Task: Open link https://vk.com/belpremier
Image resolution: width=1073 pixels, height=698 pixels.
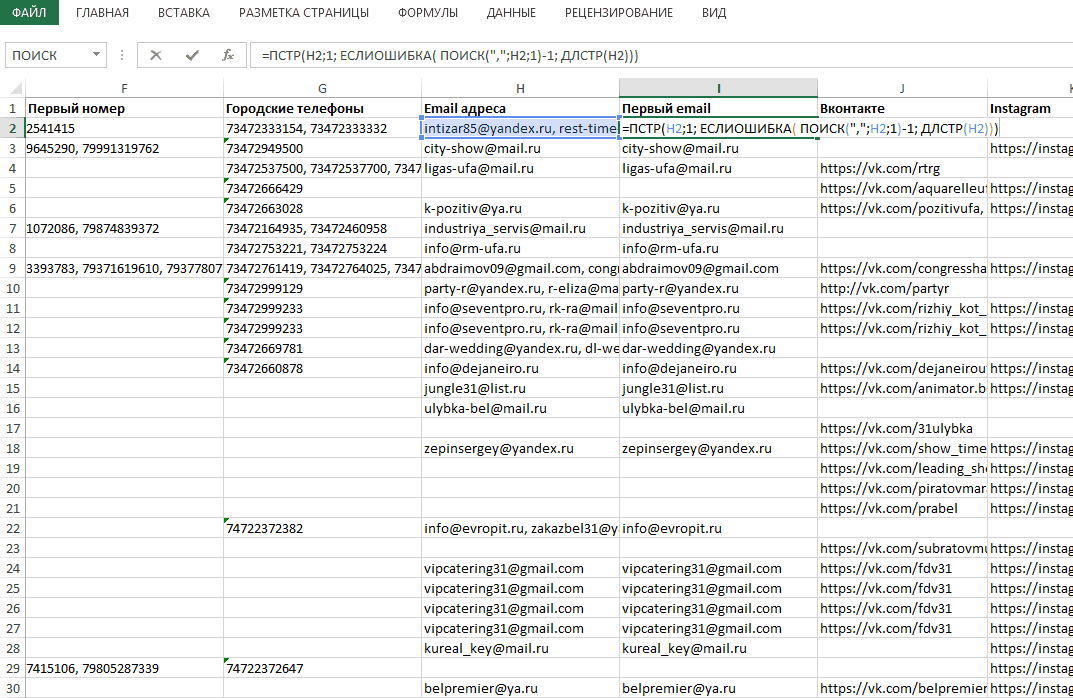Action: pyautogui.click(x=902, y=688)
